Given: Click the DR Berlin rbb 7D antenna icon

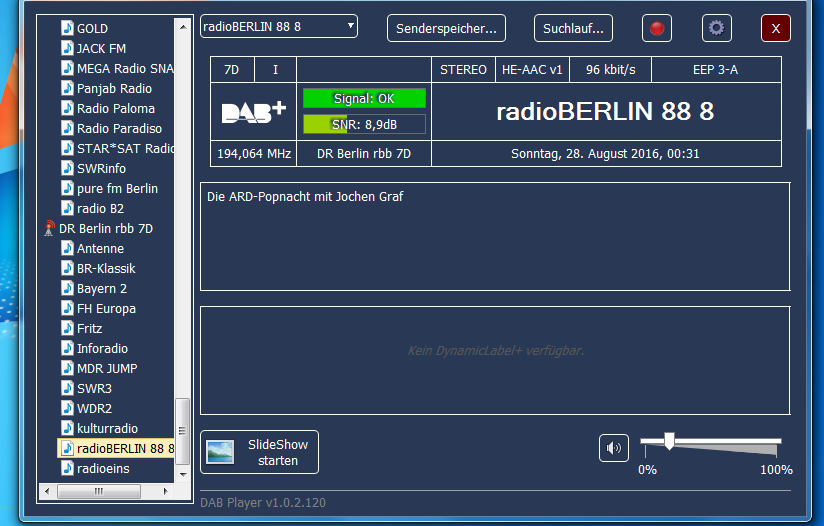Looking at the screenshot, I should tap(49, 228).
